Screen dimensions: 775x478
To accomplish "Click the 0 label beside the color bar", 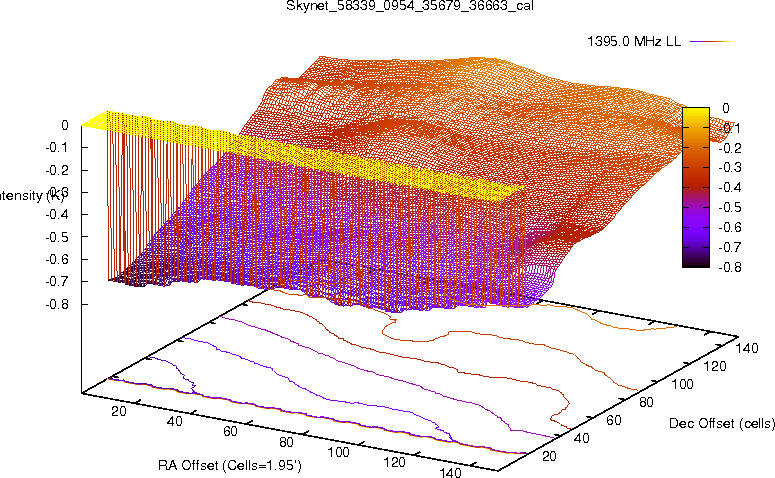I will [726, 108].
